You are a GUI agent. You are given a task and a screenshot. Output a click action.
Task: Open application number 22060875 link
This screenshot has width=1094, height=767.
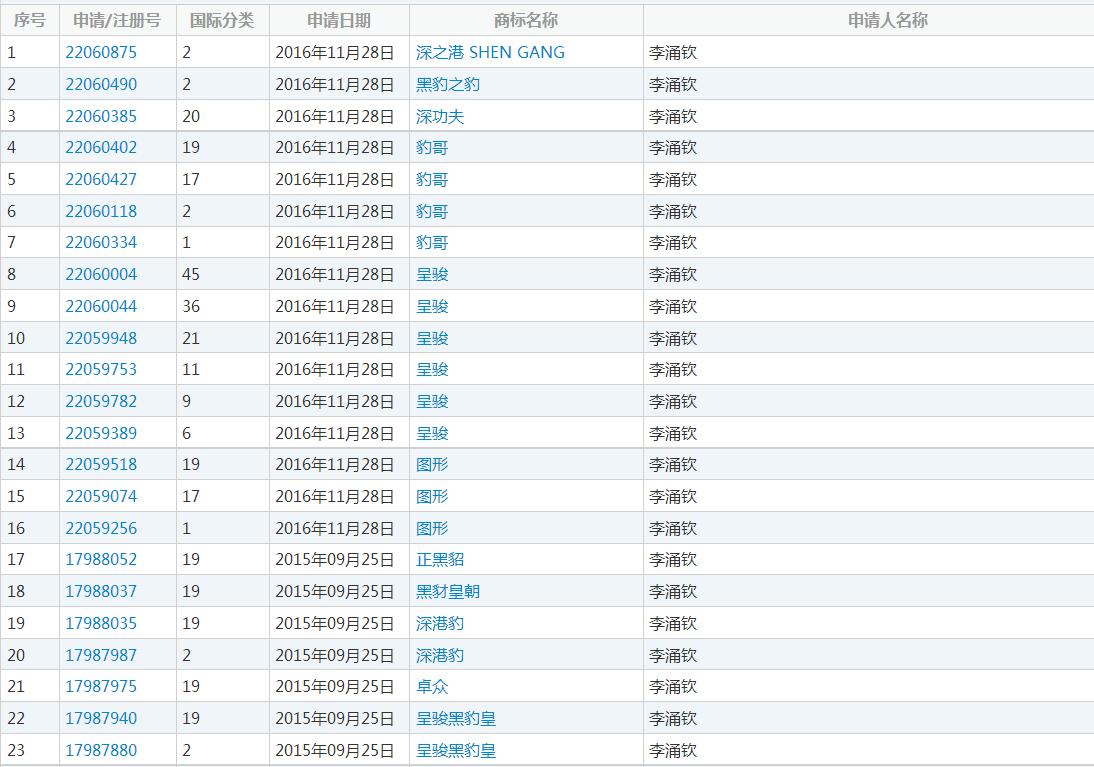coord(101,52)
